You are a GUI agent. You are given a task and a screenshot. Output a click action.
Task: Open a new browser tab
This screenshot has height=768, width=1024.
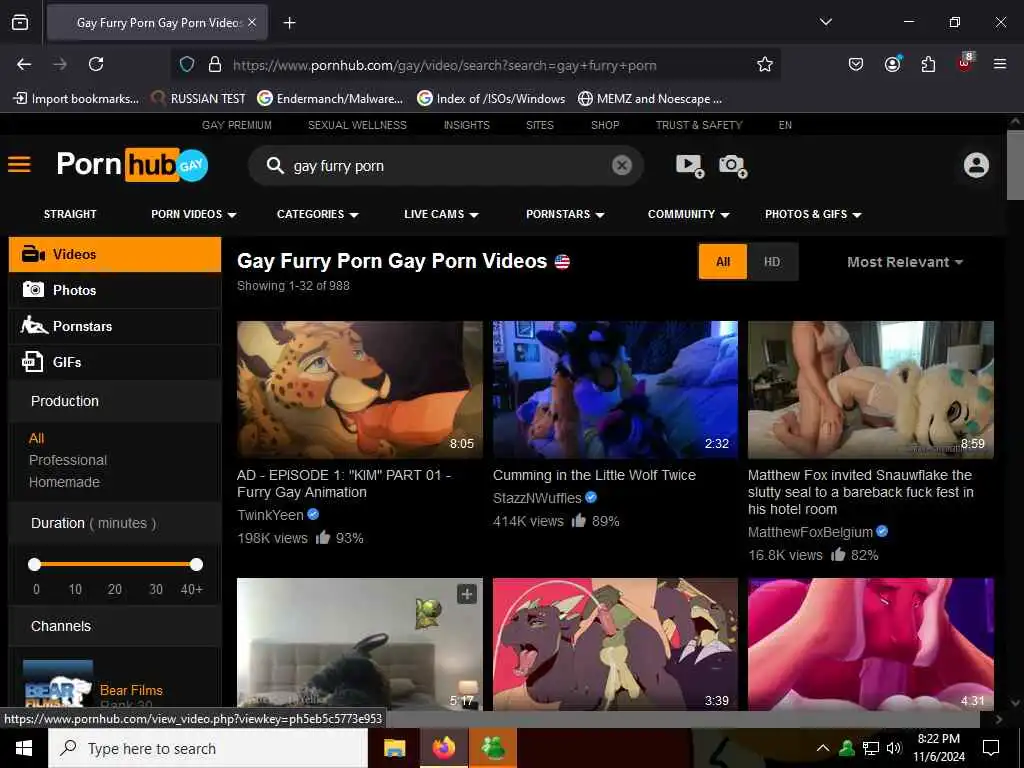point(289,23)
